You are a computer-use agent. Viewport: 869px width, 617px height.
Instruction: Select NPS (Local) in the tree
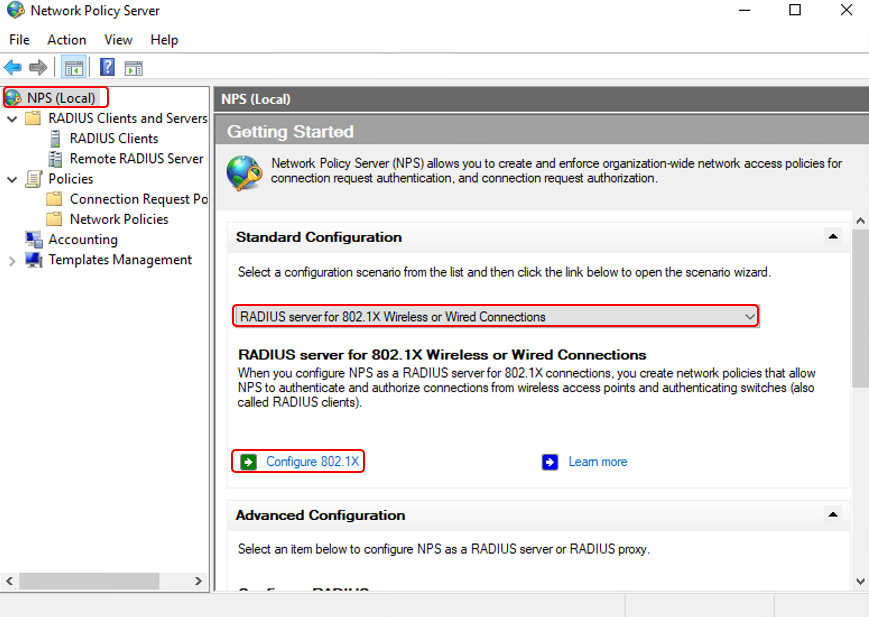[61, 98]
